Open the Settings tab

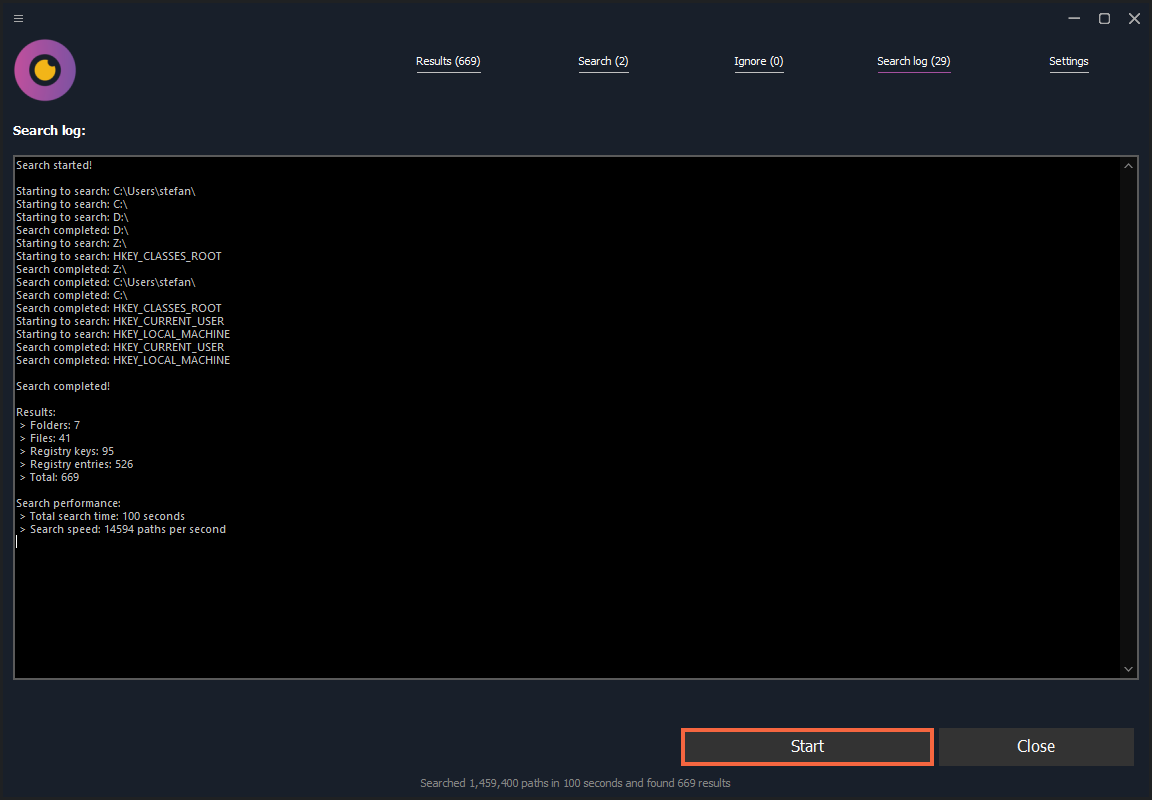tap(1069, 61)
